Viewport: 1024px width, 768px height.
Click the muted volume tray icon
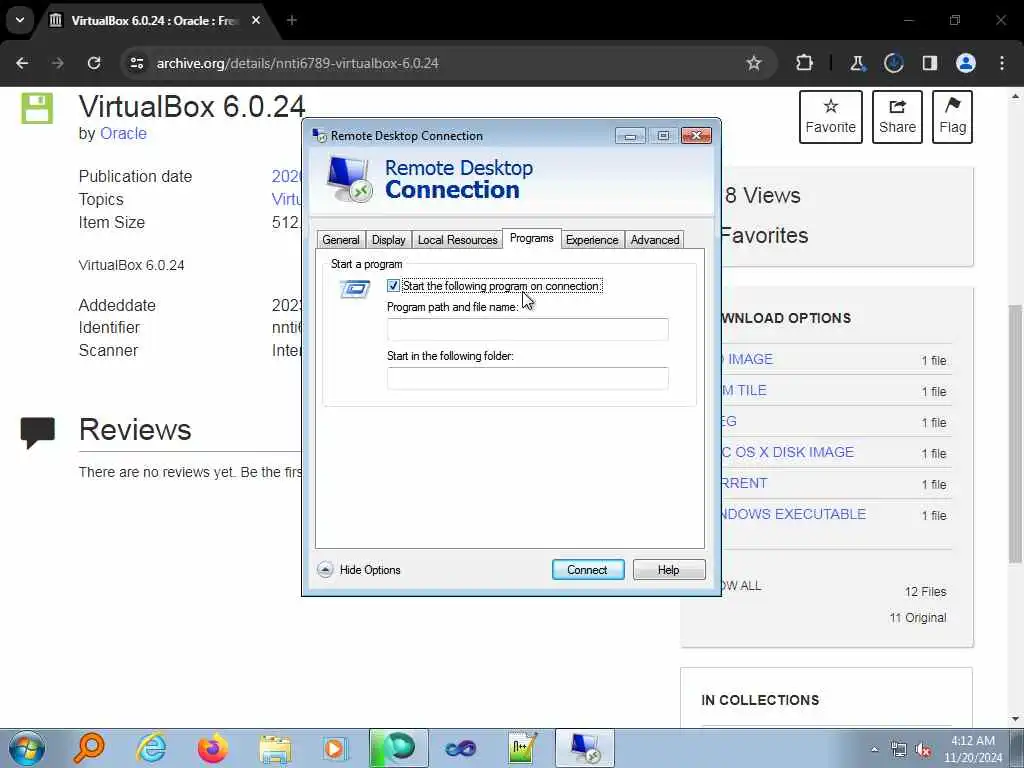click(923, 749)
